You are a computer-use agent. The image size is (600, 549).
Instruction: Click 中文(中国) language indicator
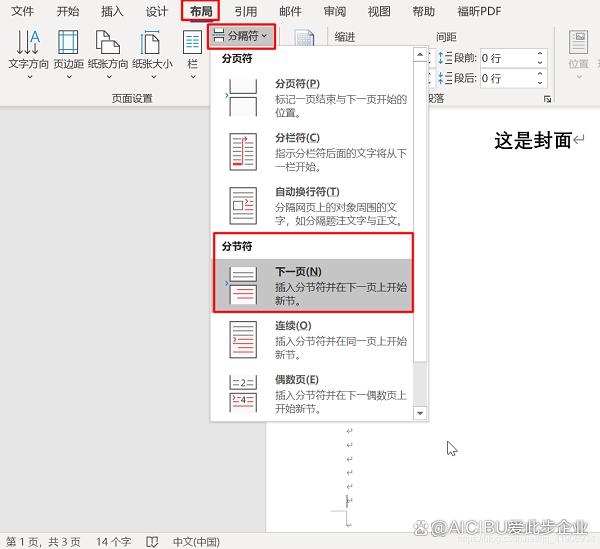point(196,542)
